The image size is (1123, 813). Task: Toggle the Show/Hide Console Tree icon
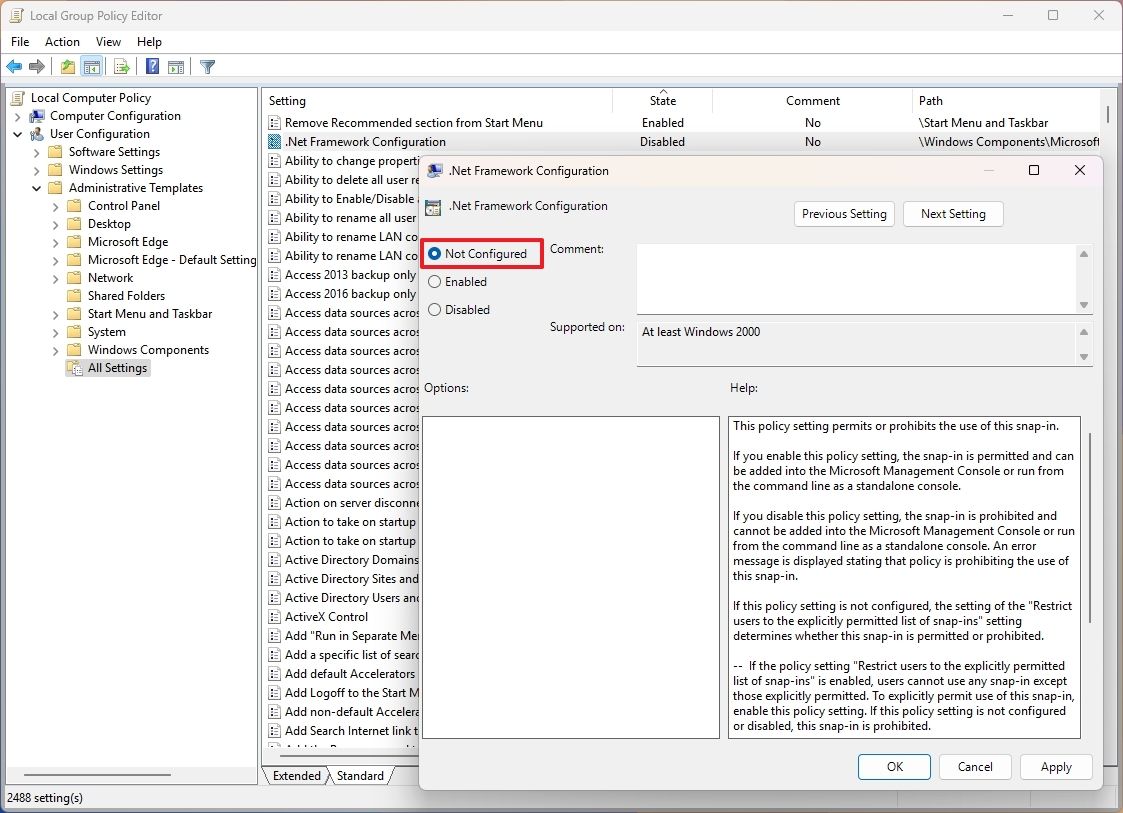tap(91, 66)
